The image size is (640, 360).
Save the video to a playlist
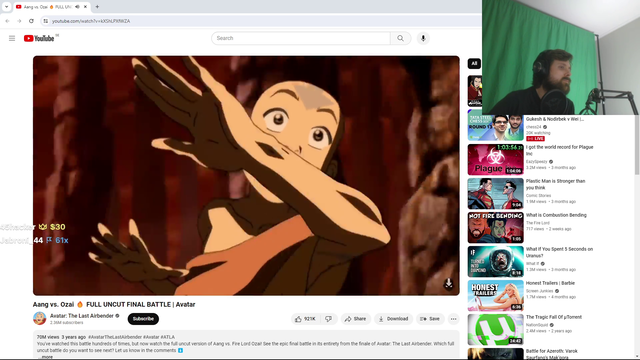(430, 319)
